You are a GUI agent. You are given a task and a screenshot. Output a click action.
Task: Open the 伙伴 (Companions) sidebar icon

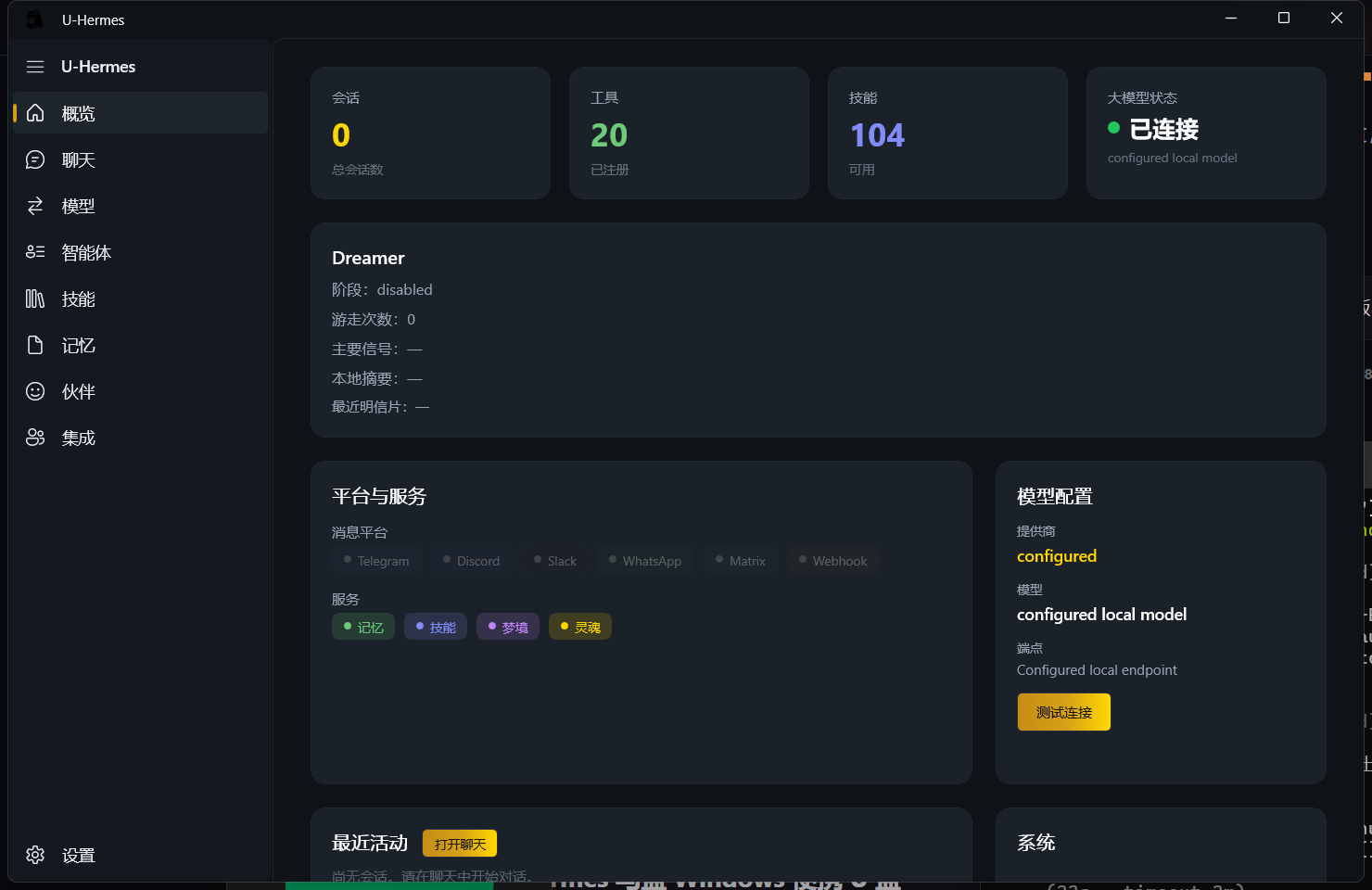[x=34, y=391]
